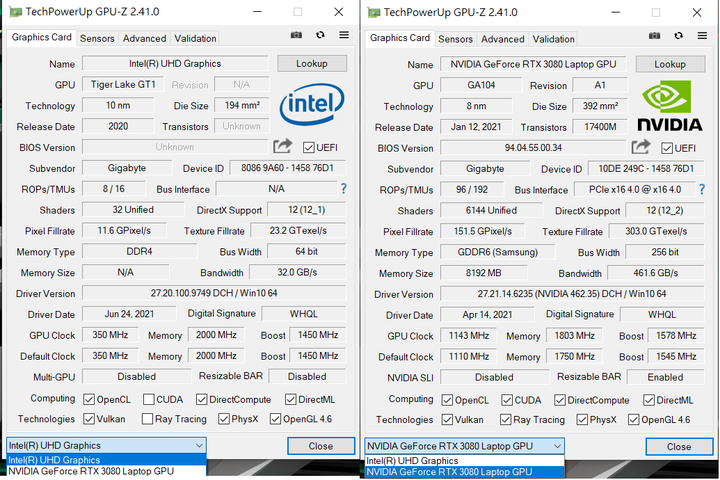Image resolution: width=720 pixels, height=480 pixels.
Task: Click the Bus Interface question mark, NVIDIA window
Action: coord(702,190)
